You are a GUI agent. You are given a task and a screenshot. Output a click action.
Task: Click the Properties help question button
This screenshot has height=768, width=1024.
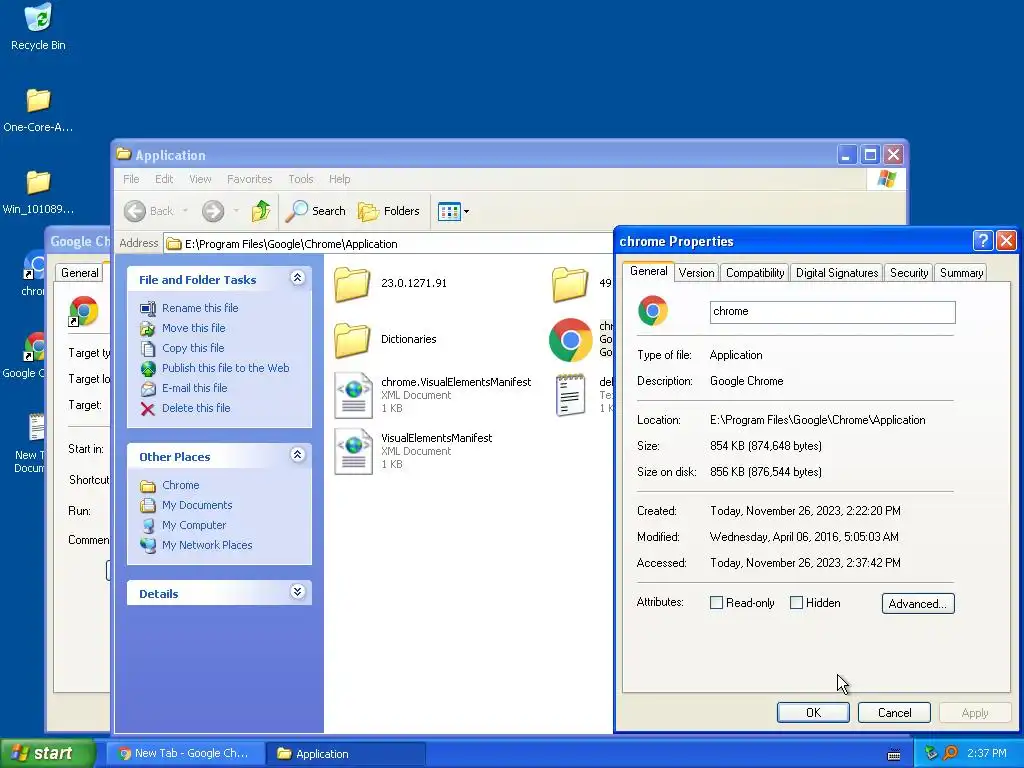point(983,241)
